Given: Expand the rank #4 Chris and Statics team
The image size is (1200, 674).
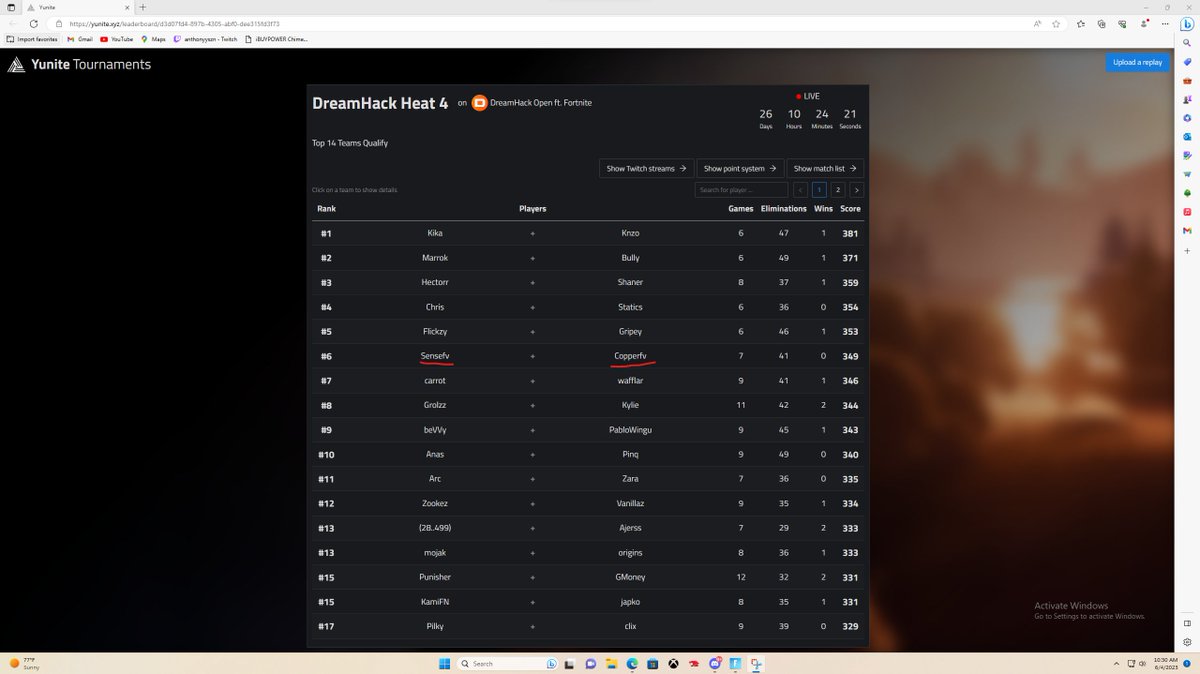Looking at the screenshot, I should (x=588, y=307).
